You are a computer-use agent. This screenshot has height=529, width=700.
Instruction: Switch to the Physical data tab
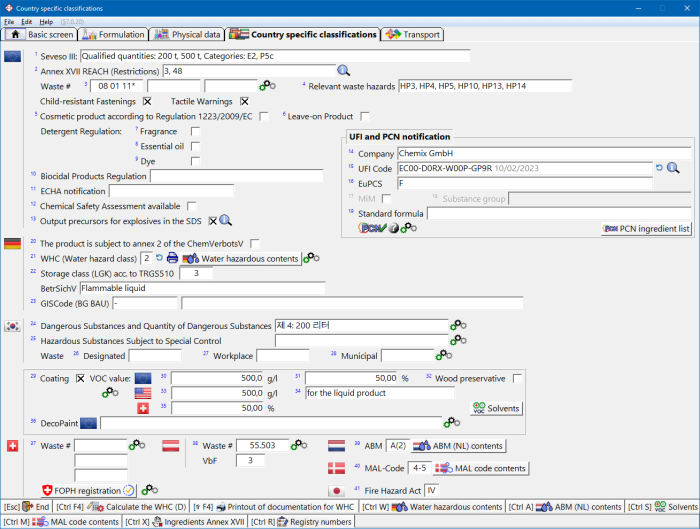188,34
